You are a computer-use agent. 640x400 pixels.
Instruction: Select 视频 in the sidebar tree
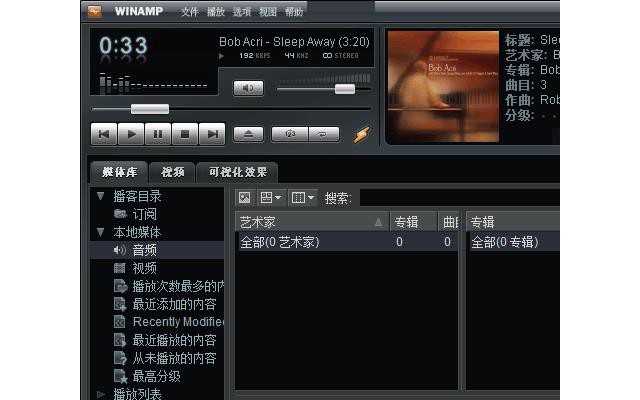click(x=144, y=268)
